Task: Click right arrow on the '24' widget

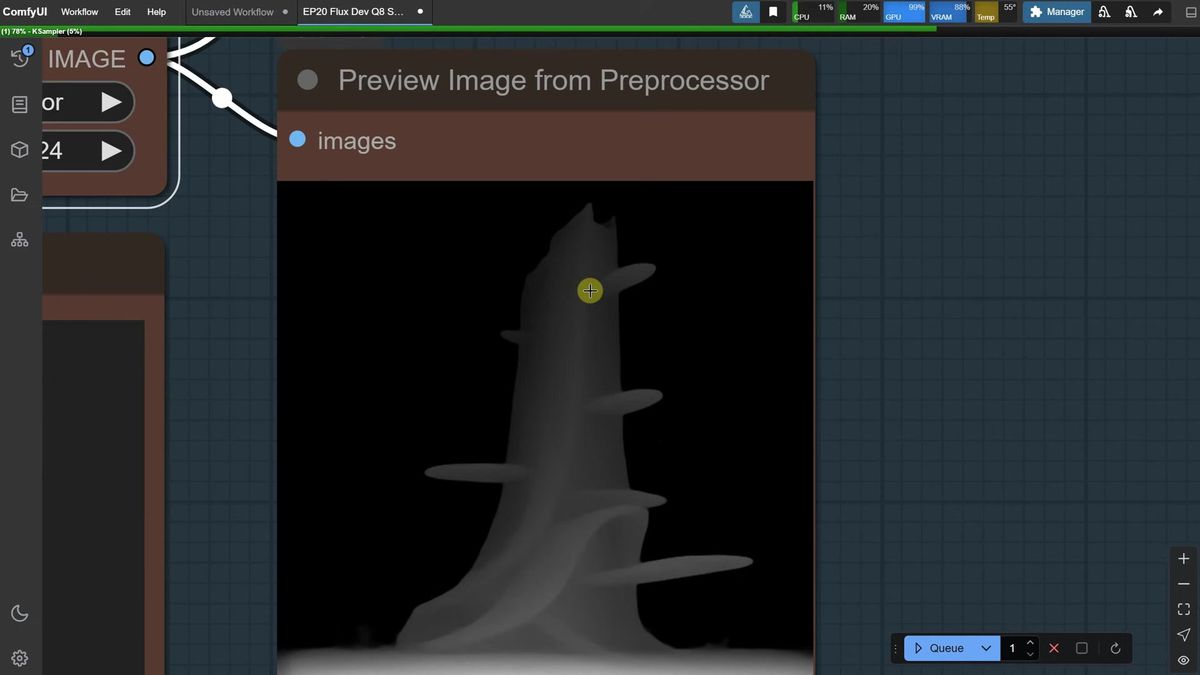Action: [x=111, y=150]
